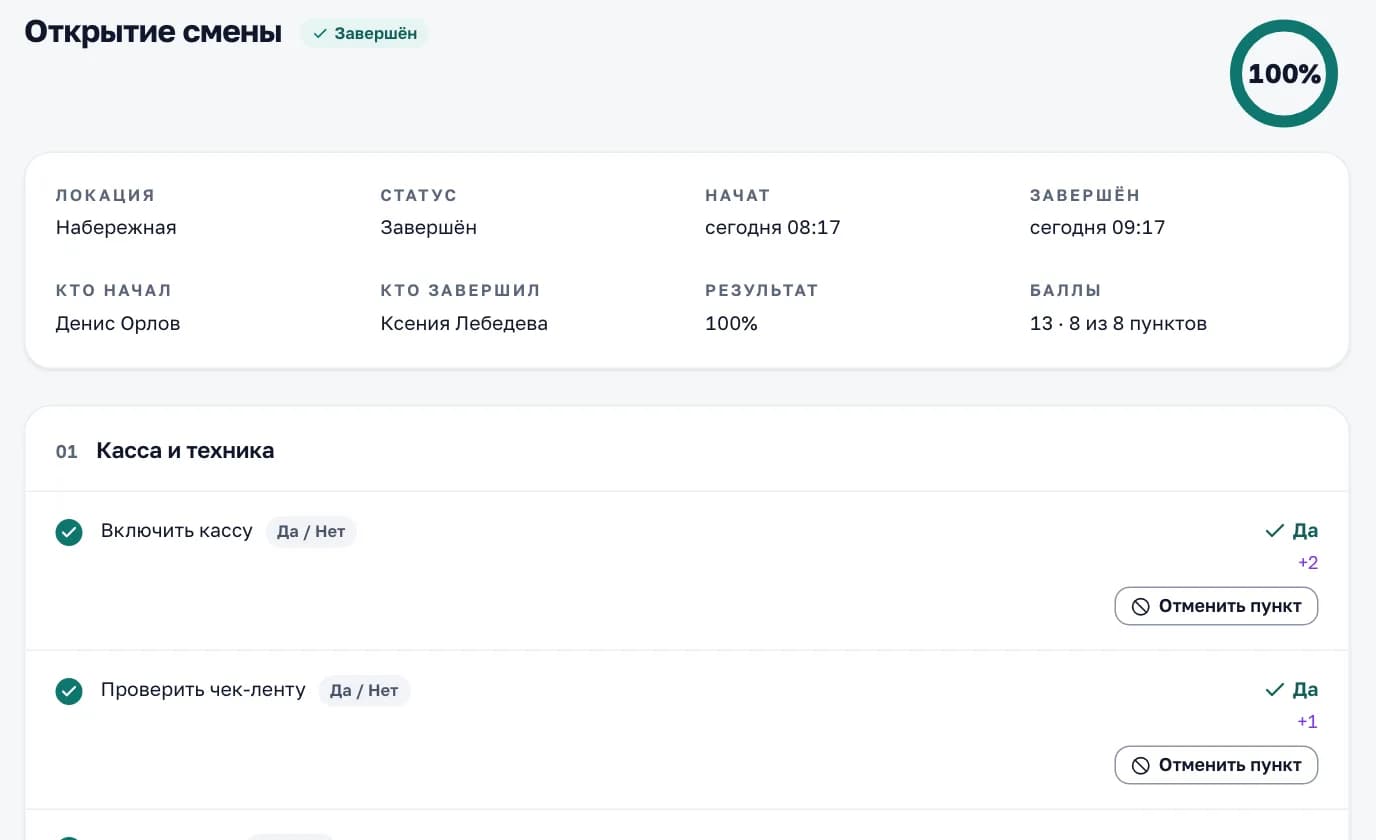
Task: Click the start time сегодня 08:17
Action: click(773, 227)
